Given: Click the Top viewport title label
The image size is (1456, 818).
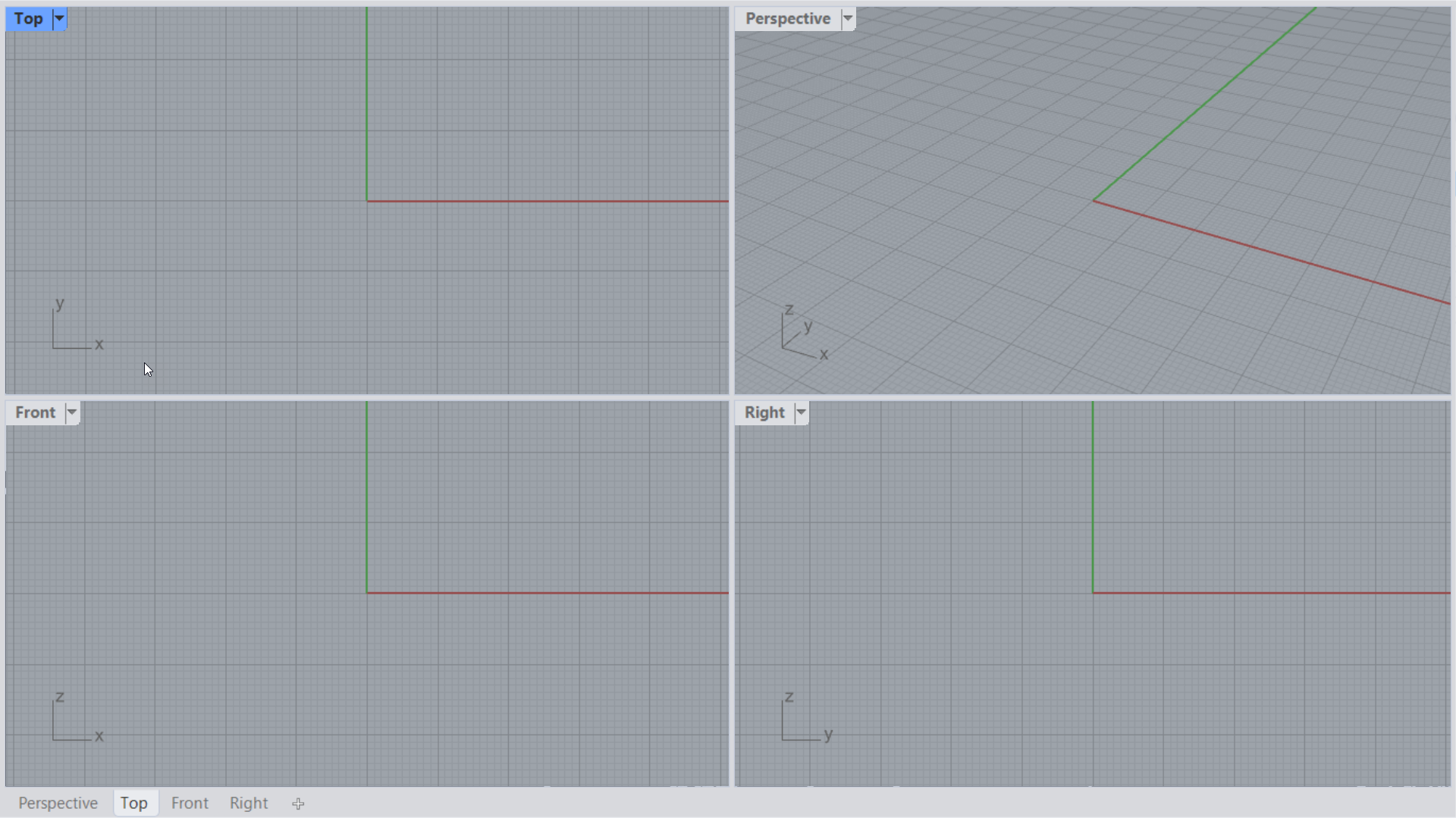Looking at the screenshot, I should (x=29, y=18).
